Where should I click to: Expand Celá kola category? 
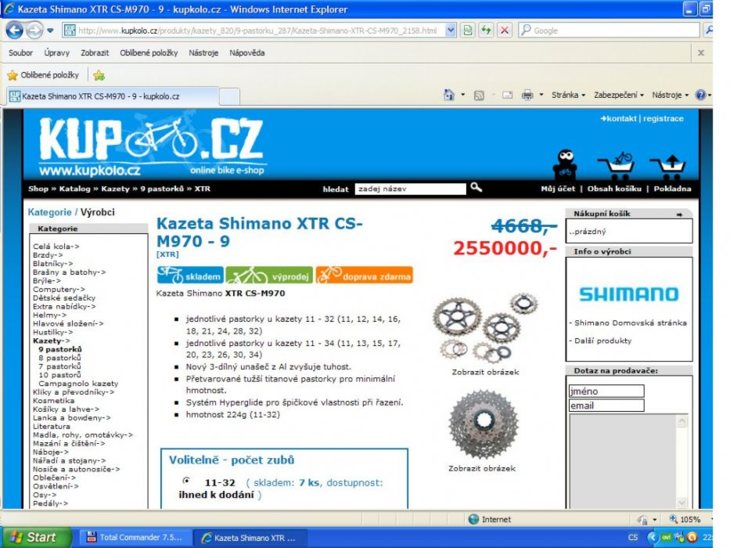point(56,246)
